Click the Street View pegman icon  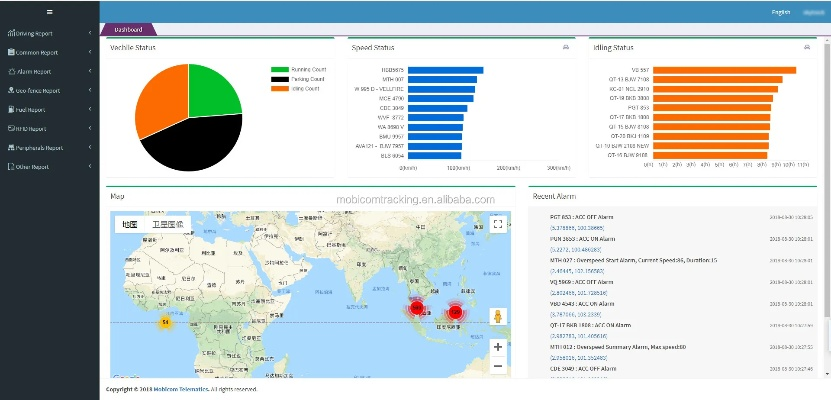[x=497, y=316]
